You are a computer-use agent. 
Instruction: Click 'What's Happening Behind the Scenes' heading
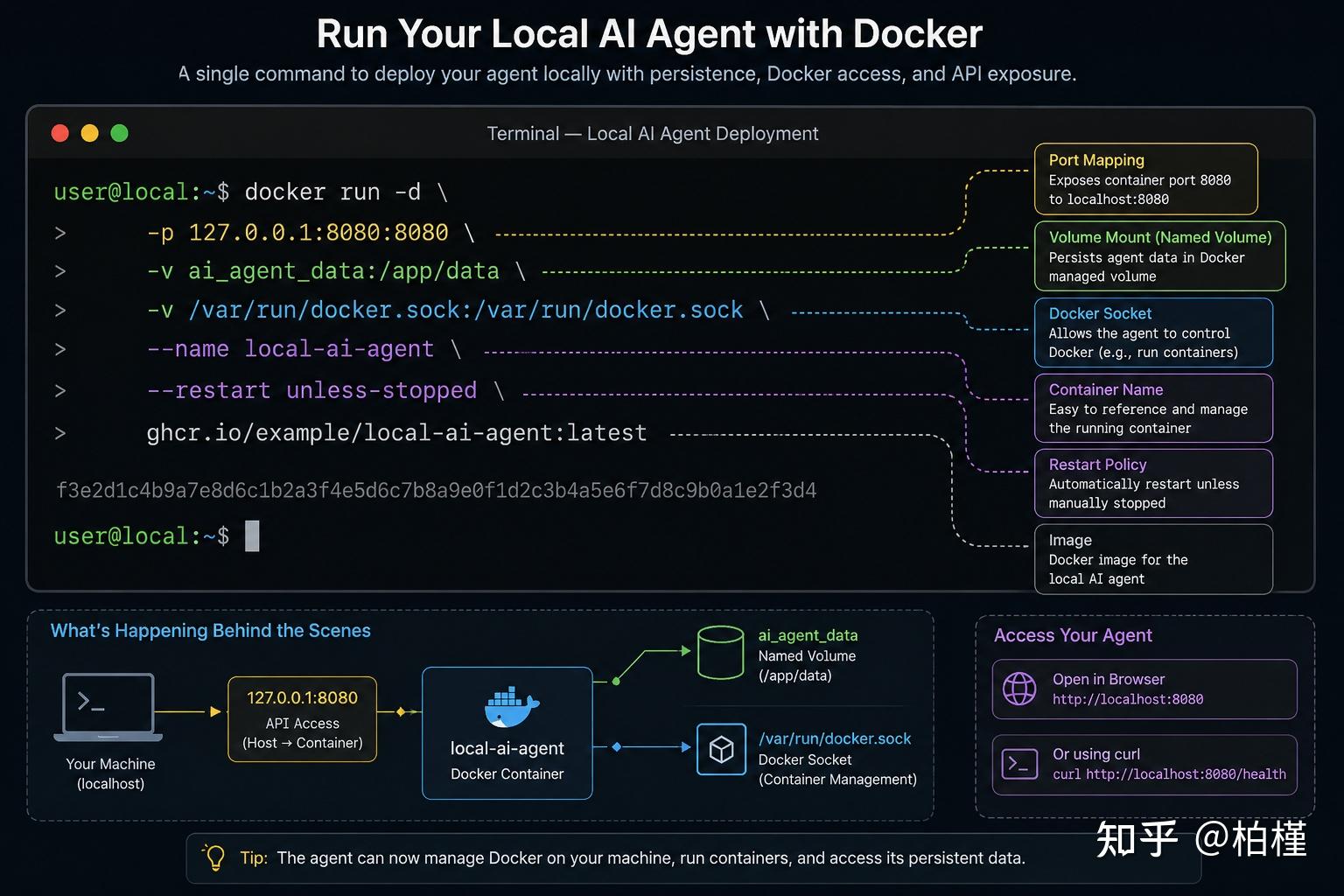[211, 631]
